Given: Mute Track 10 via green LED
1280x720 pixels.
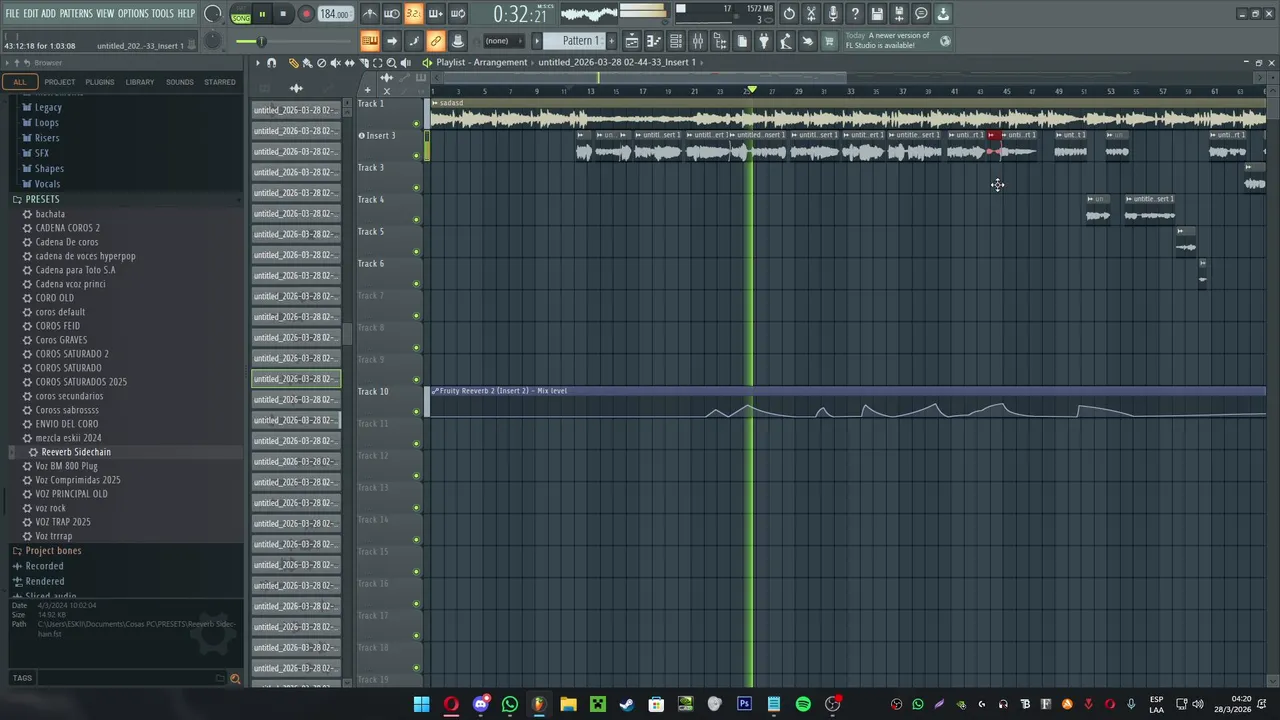Looking at the screenshot, I should tap(417, 411).
